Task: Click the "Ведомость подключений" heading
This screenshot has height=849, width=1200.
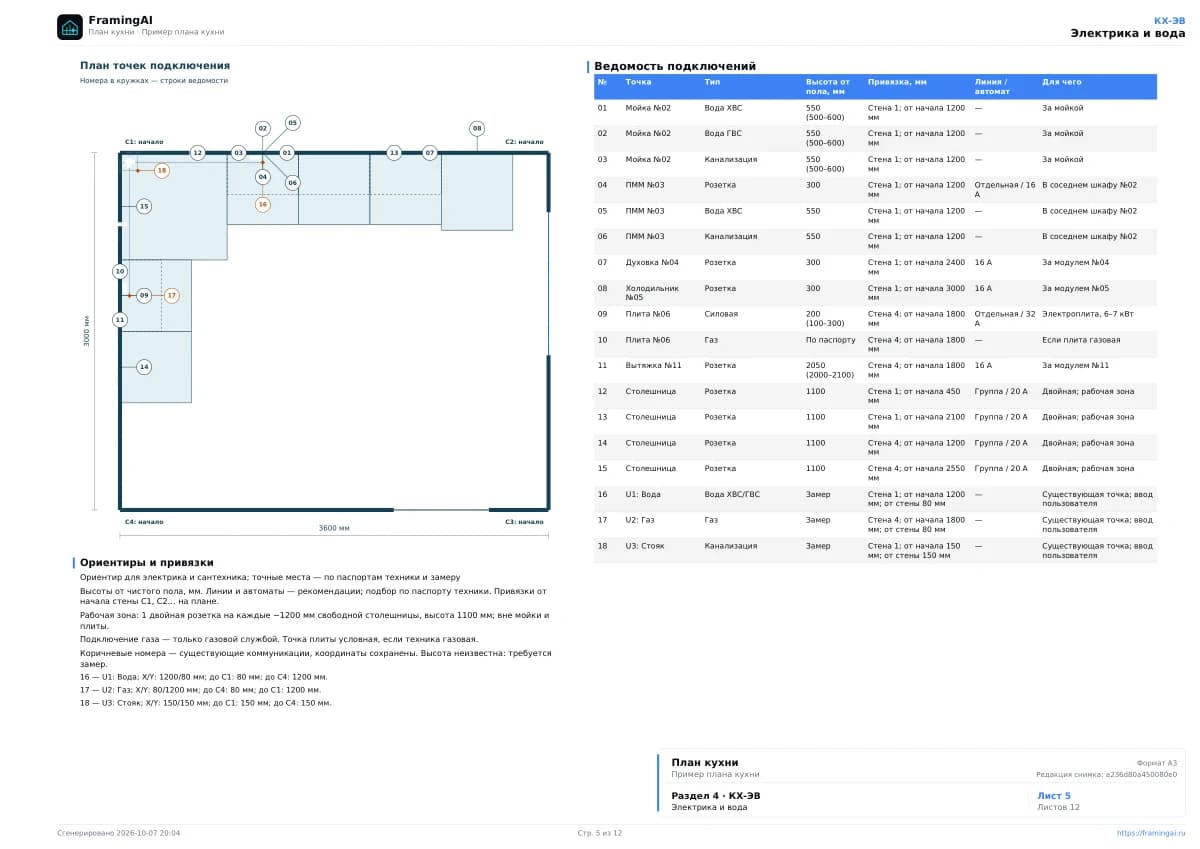Action: pos(675,66)
